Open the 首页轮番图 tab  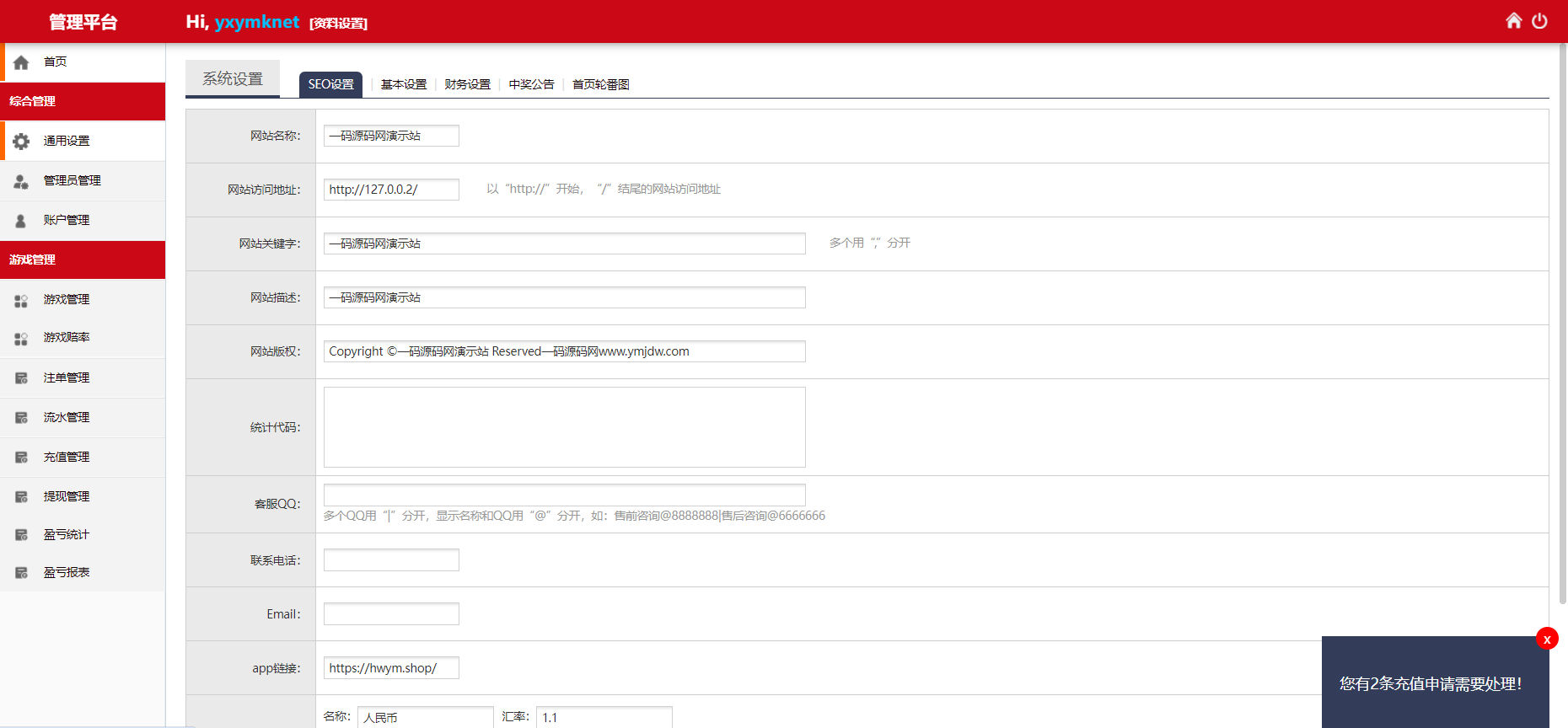(601, 84)
